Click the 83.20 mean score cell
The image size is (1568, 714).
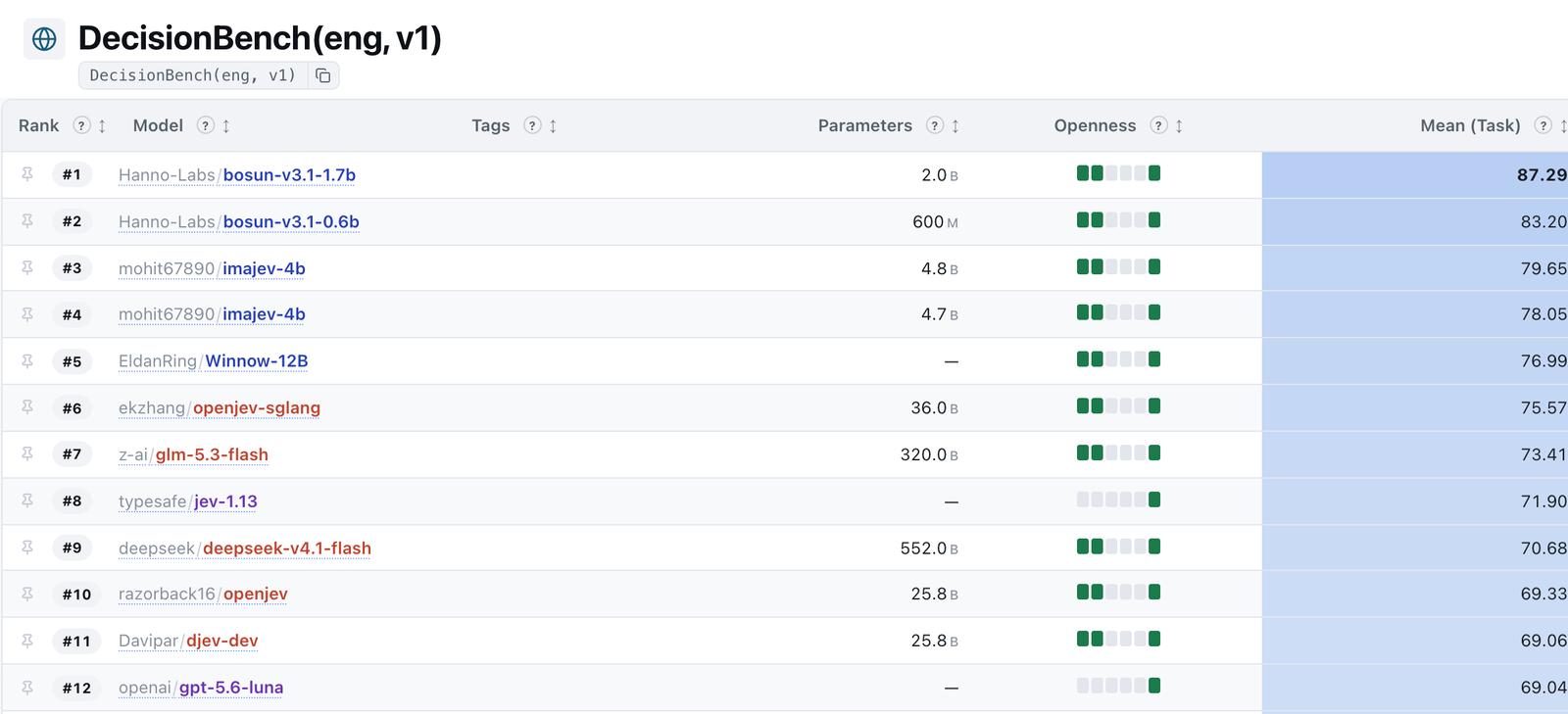pyautogui.click(x=1415, y=222)
